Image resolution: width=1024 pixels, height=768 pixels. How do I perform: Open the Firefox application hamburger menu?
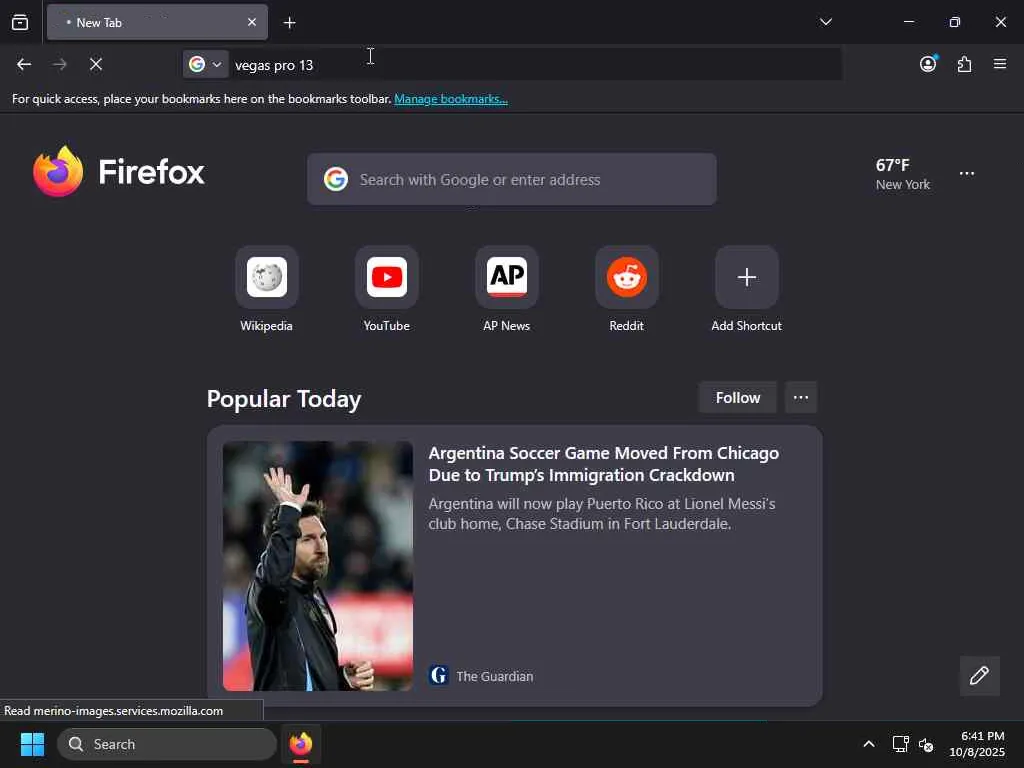coord(1000,64)
